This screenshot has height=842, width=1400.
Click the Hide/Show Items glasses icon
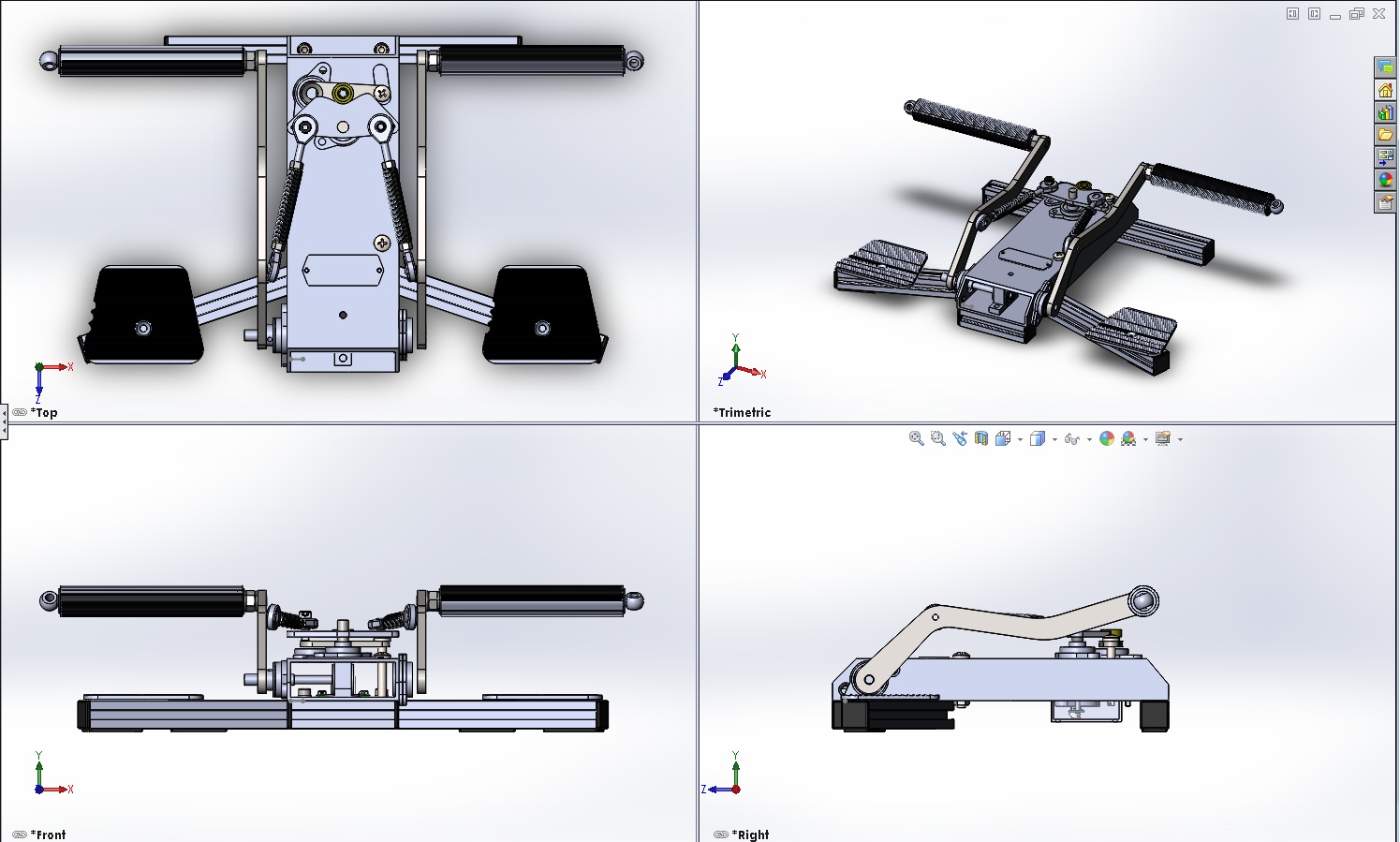[x=1072, y=438]
